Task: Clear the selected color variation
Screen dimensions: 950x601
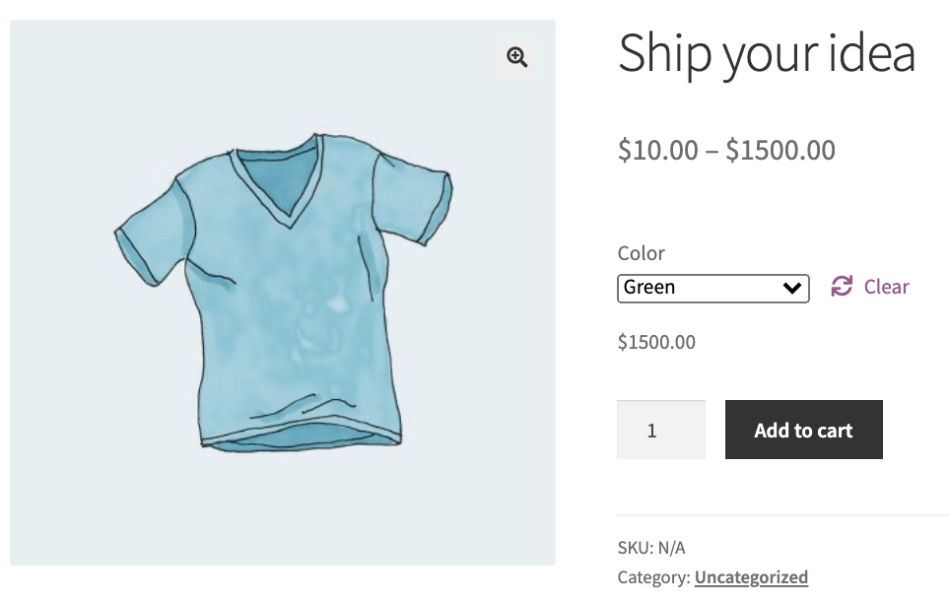Action: [x=886, y=287]
